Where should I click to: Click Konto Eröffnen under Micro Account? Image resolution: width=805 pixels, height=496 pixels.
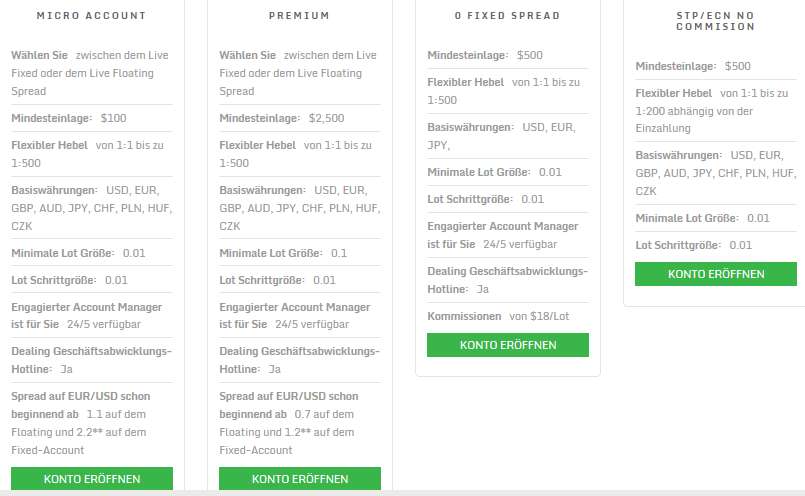point(92,479)
